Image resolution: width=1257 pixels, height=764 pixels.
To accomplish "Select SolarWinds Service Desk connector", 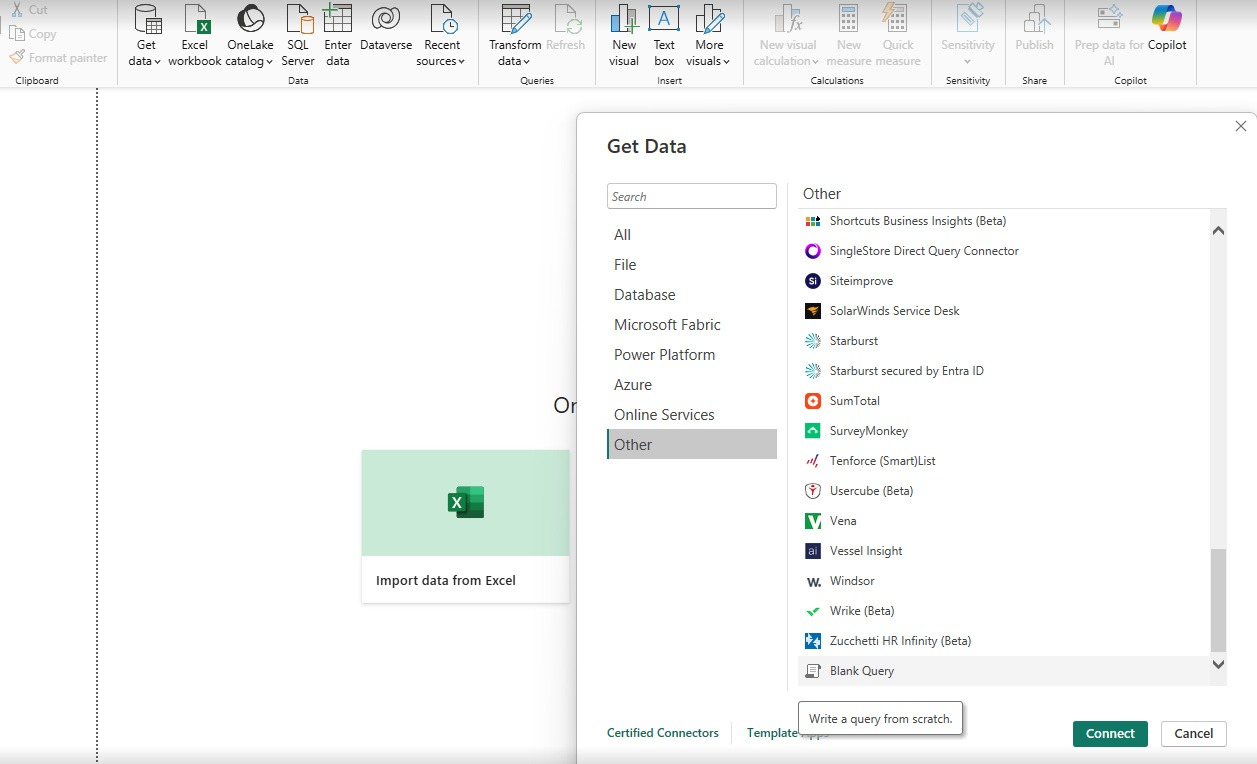I will coord(1004,311).
